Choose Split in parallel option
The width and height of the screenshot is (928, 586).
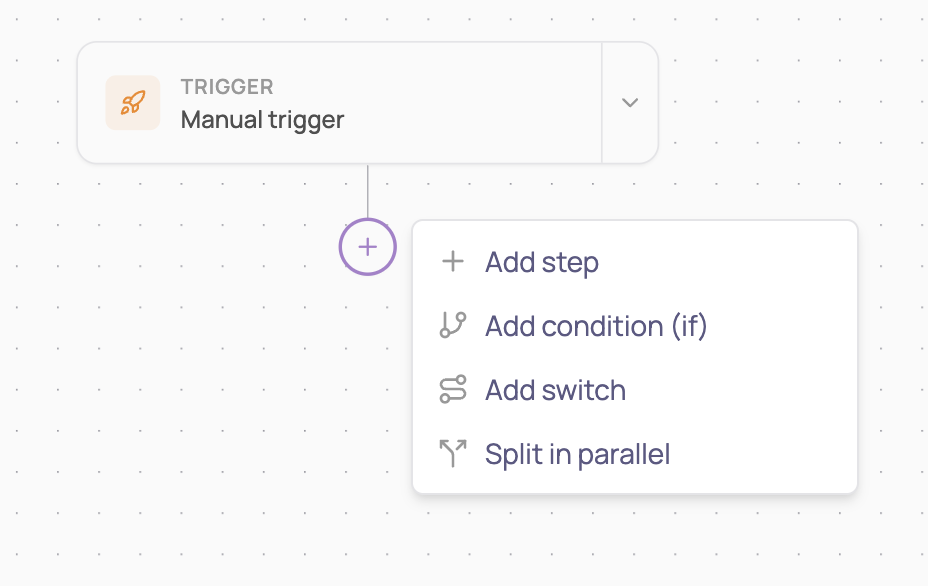coord(634,453)
